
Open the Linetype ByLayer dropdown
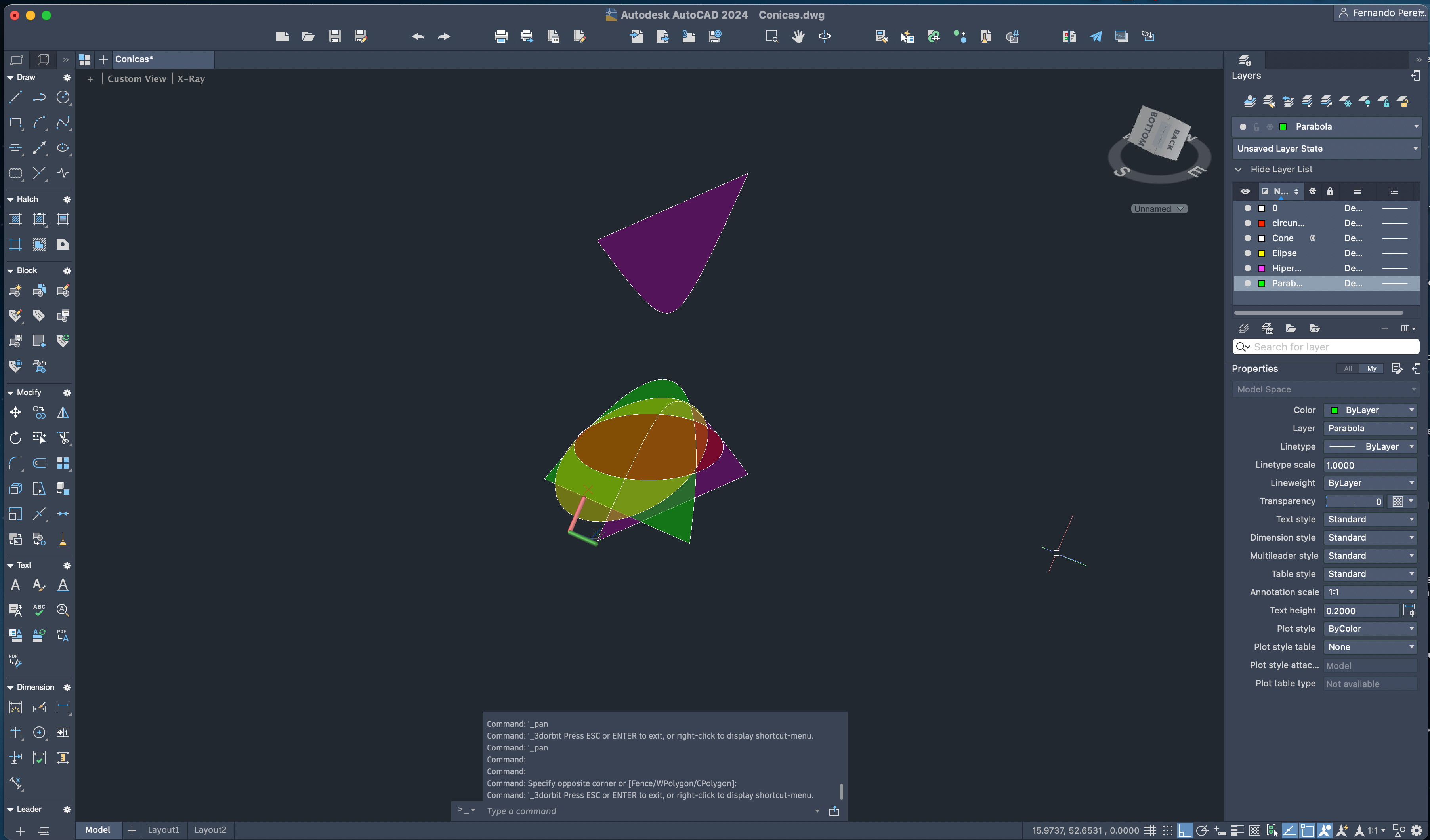click(x=1370, y=446)
